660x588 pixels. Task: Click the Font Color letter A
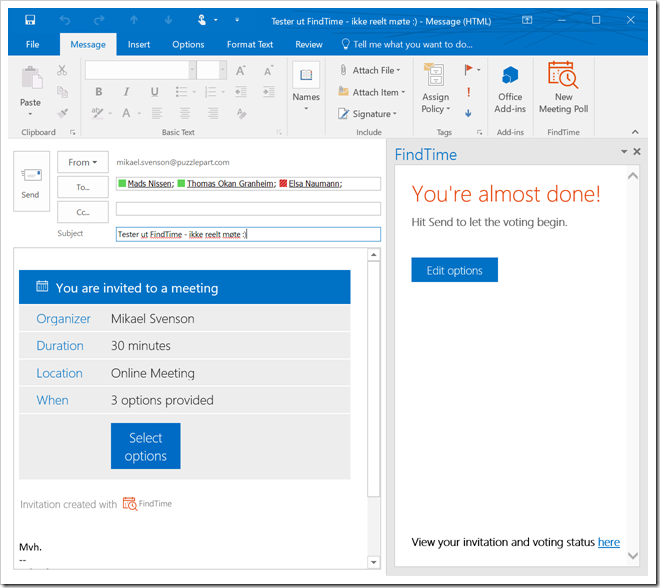(126, 112)
